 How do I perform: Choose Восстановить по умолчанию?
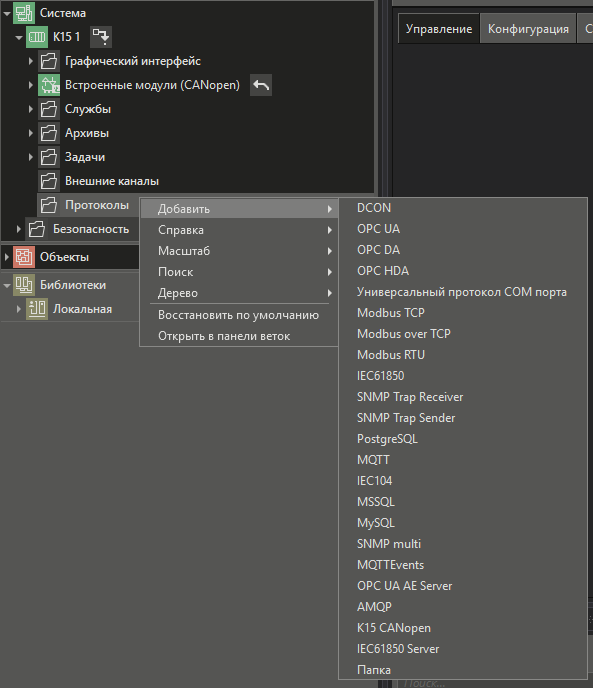(x=239, y=315)
